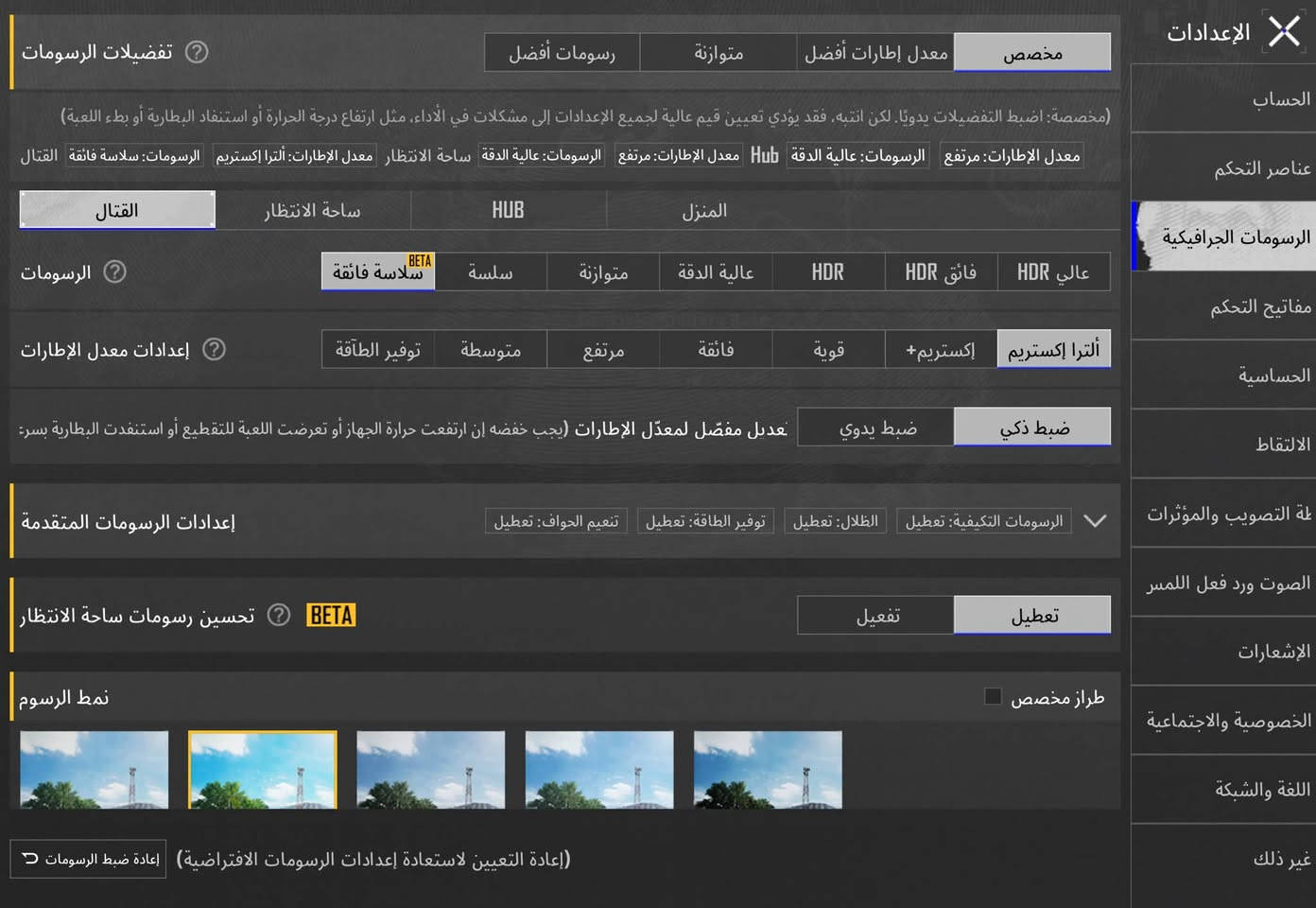The image size is (1316, 908).
Task: Choose سلاسة فائقة BETA graphics quality
Action: click(378, 272)
